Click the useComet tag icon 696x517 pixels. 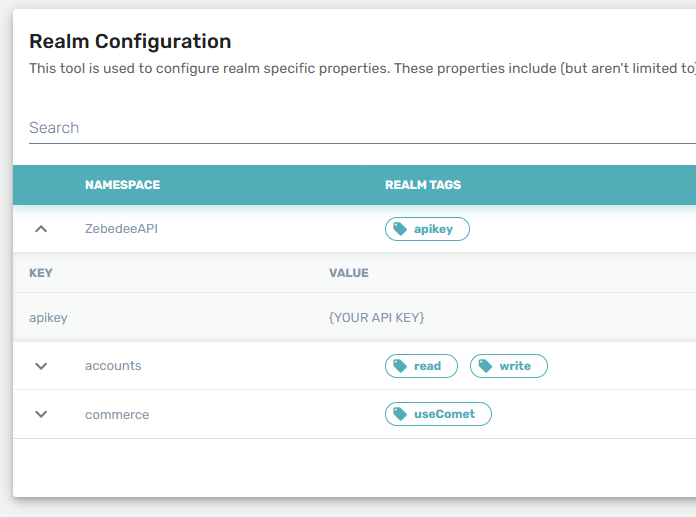pos(400,414)
